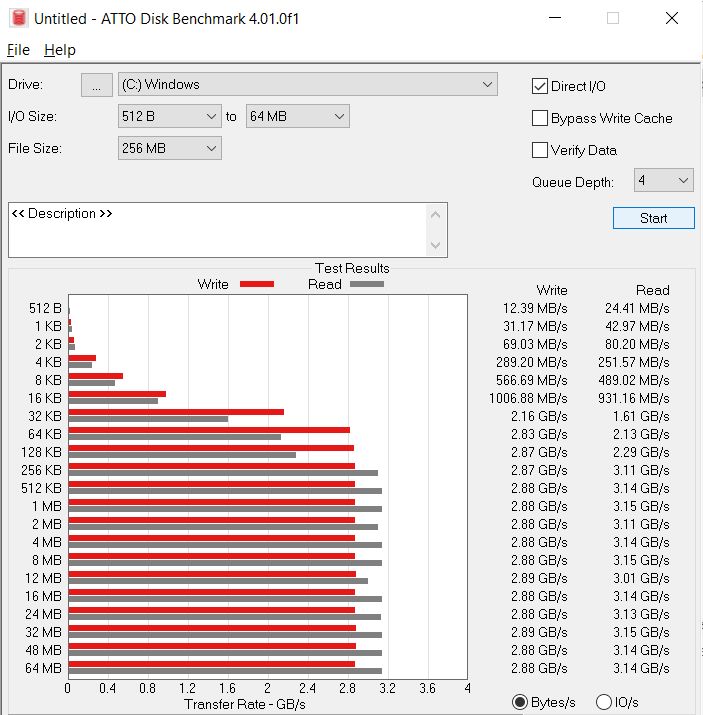Uncheck the Direct I/O checkbox
The image size is (703, 715).
[540, 86]
